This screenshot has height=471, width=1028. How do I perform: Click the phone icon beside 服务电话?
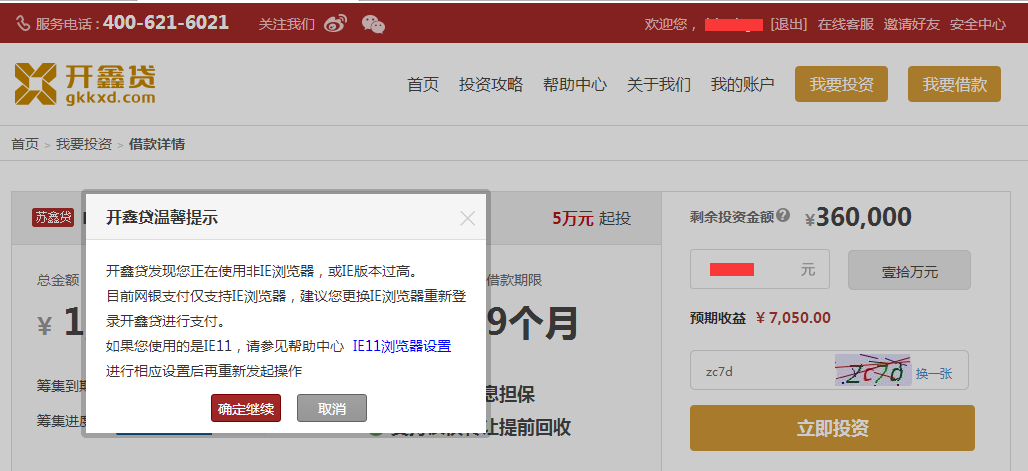pos(21,23)
